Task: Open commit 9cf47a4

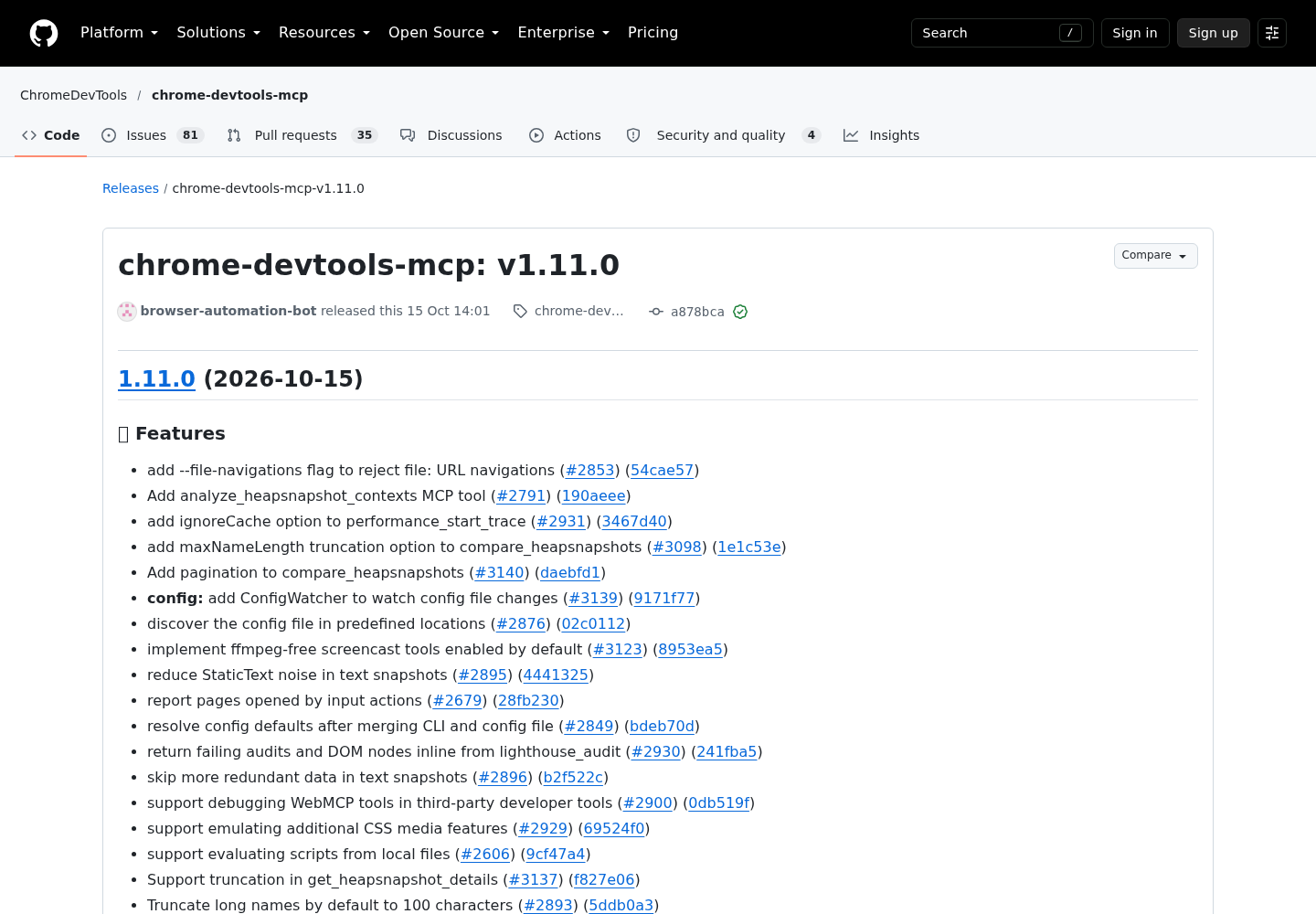Action: tap(556, 854)
